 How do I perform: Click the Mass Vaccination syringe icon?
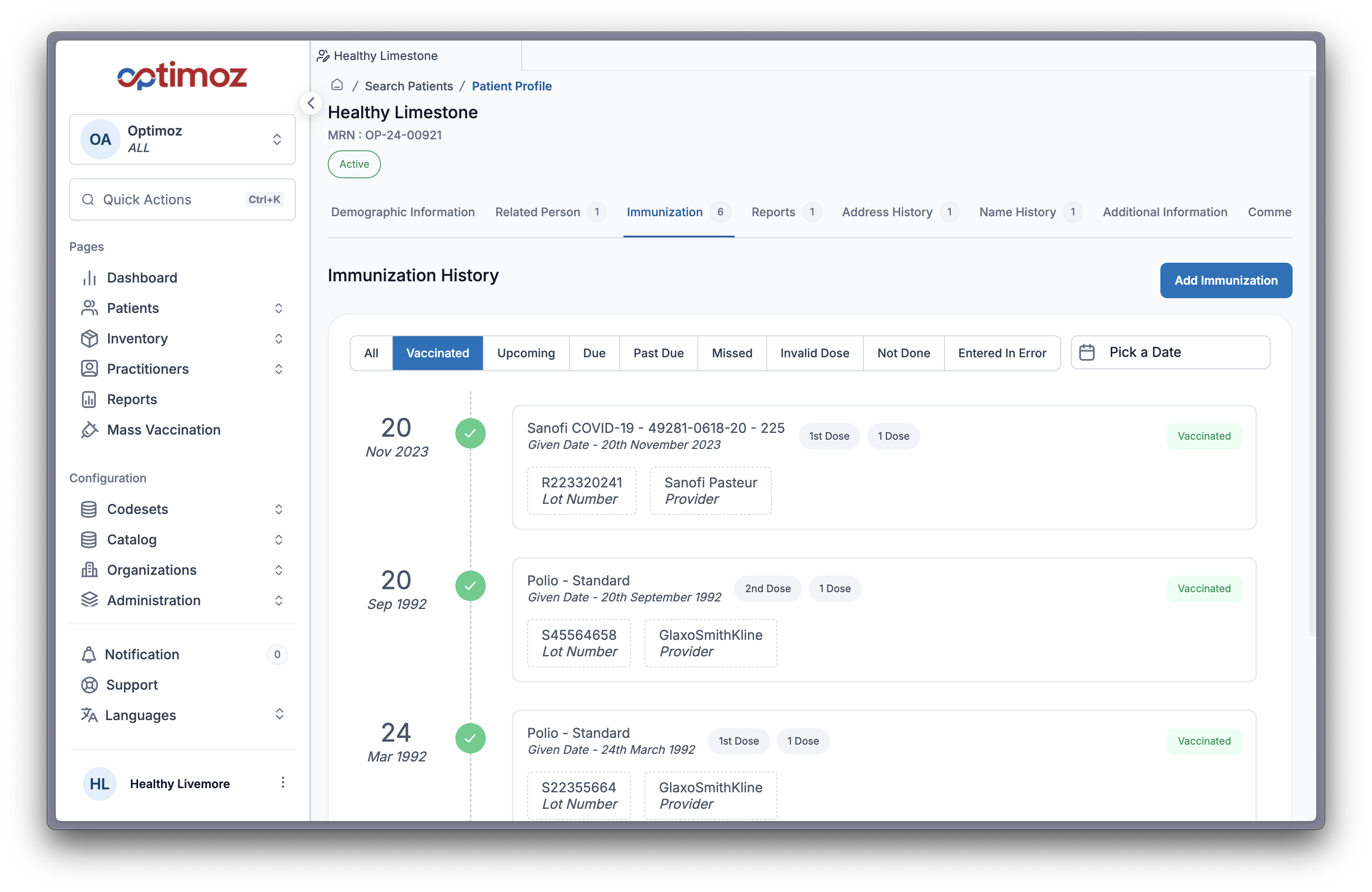coord(90,430)
